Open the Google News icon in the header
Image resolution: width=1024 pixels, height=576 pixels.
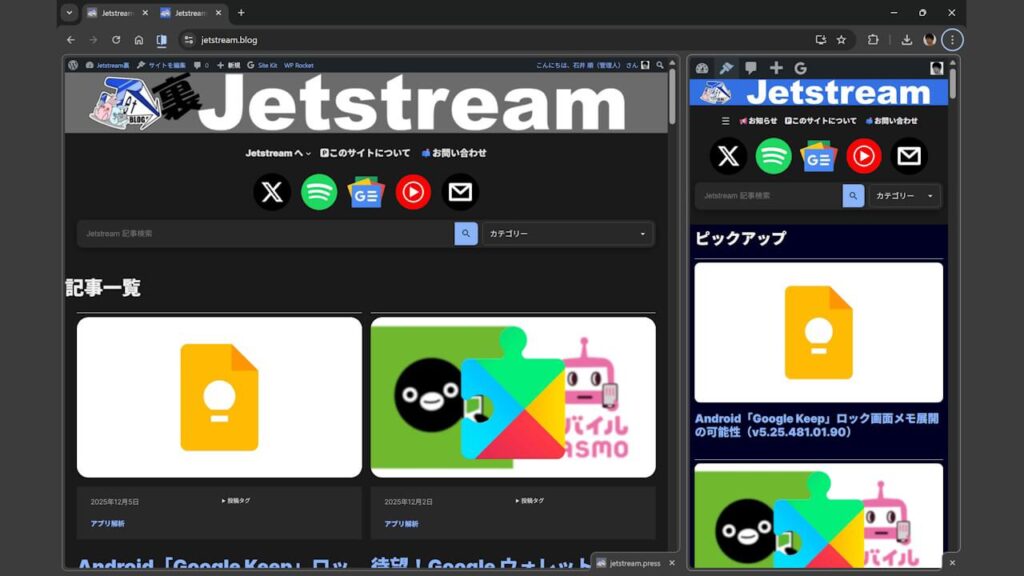364,192
